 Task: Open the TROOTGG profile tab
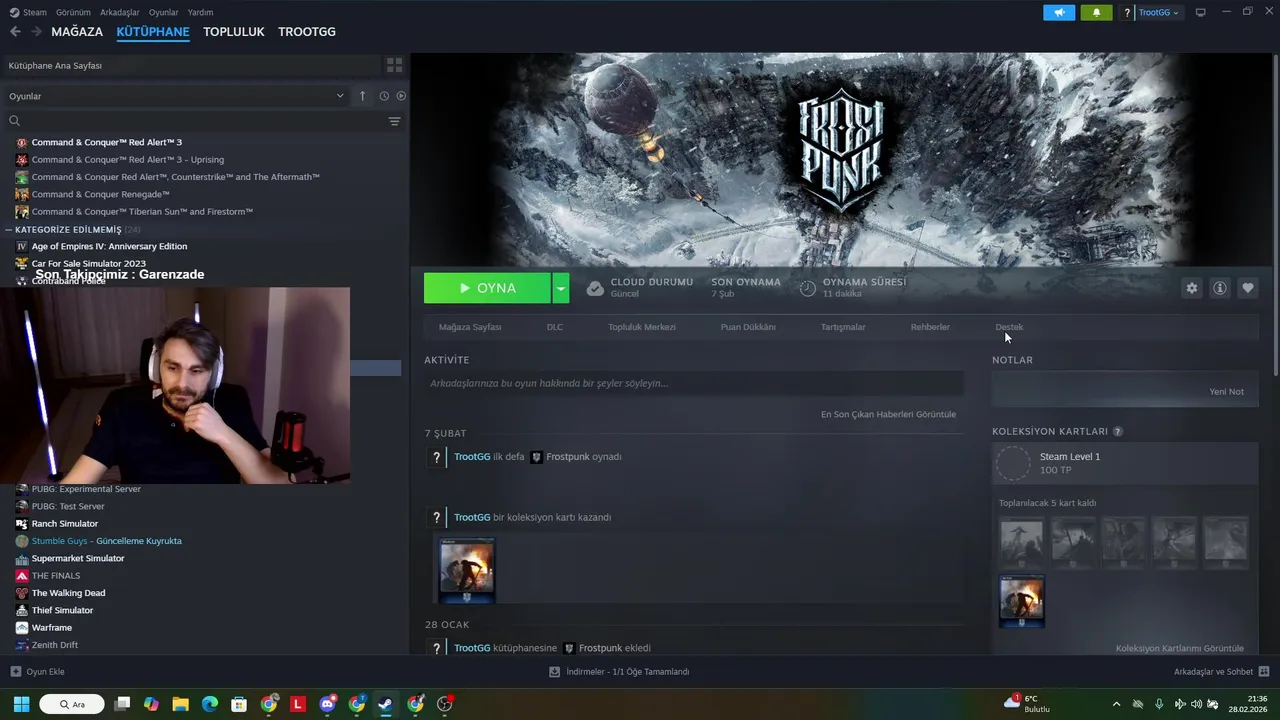click(x=307, y=32)
